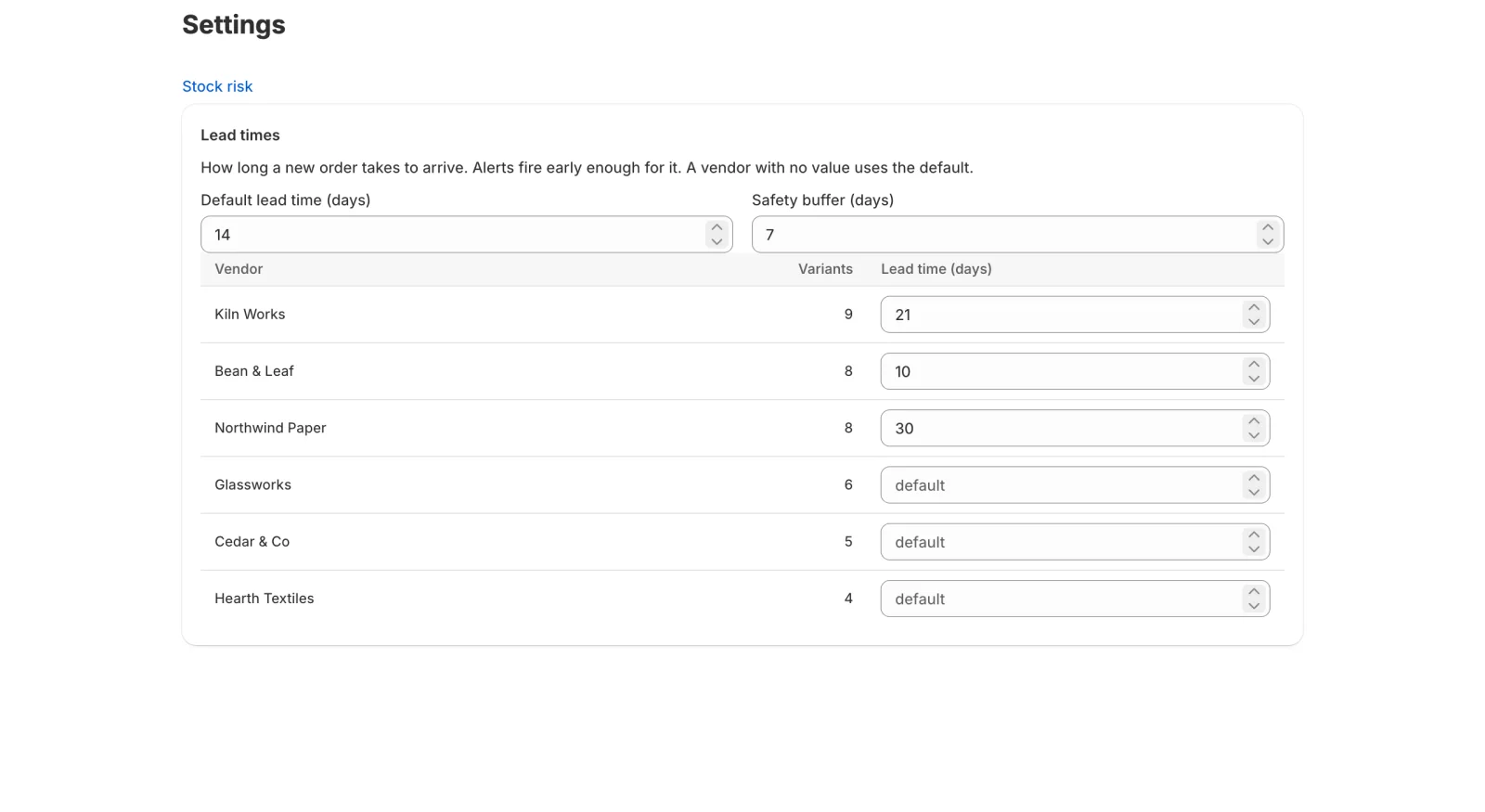Click Cedar & Co lead time down arrow
This screenshot has height=812, width=1485.
[1254, 548]
